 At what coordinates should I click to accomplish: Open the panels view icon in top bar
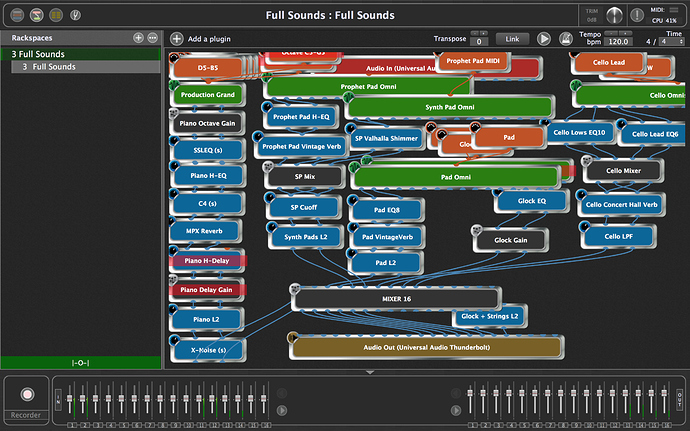[x=17, y=15]
